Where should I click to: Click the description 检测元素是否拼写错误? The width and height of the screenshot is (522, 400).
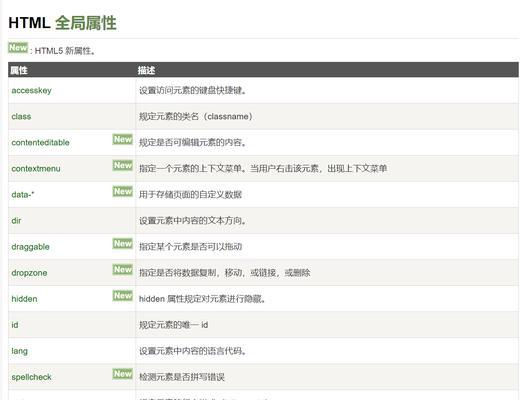click(182, 377)
